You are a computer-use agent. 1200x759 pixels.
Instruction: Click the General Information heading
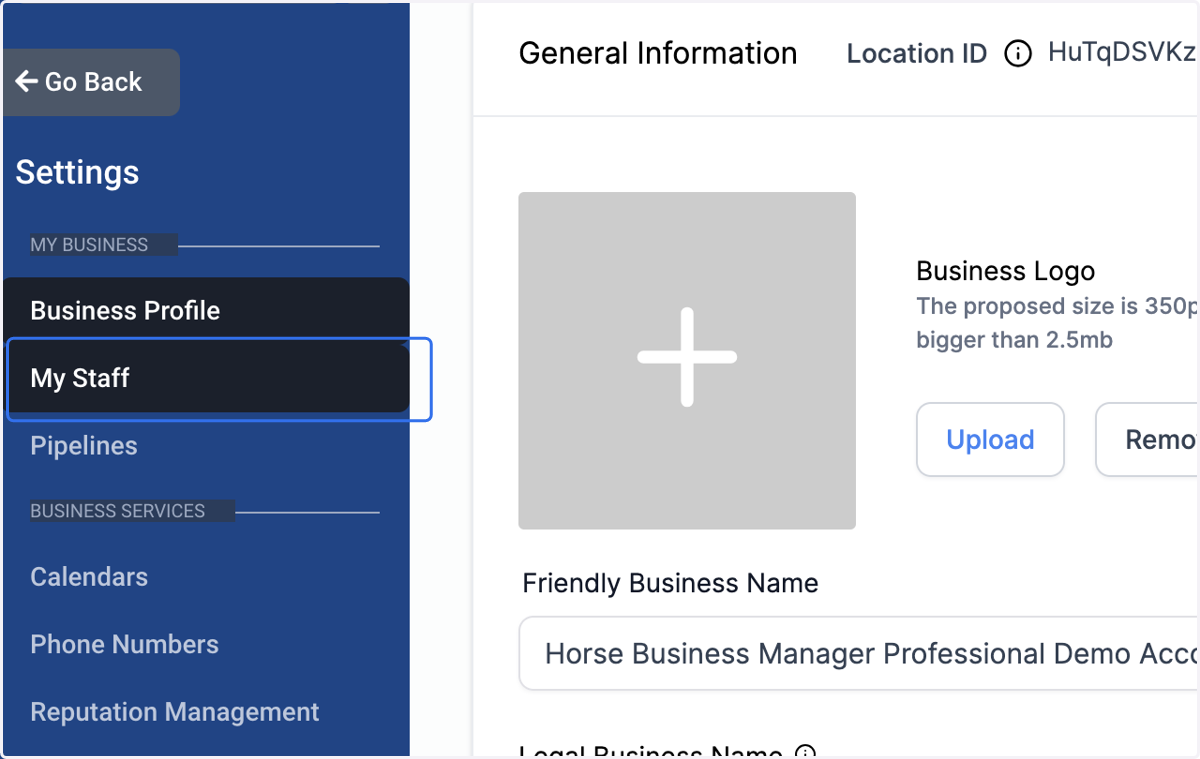(658, 53)
